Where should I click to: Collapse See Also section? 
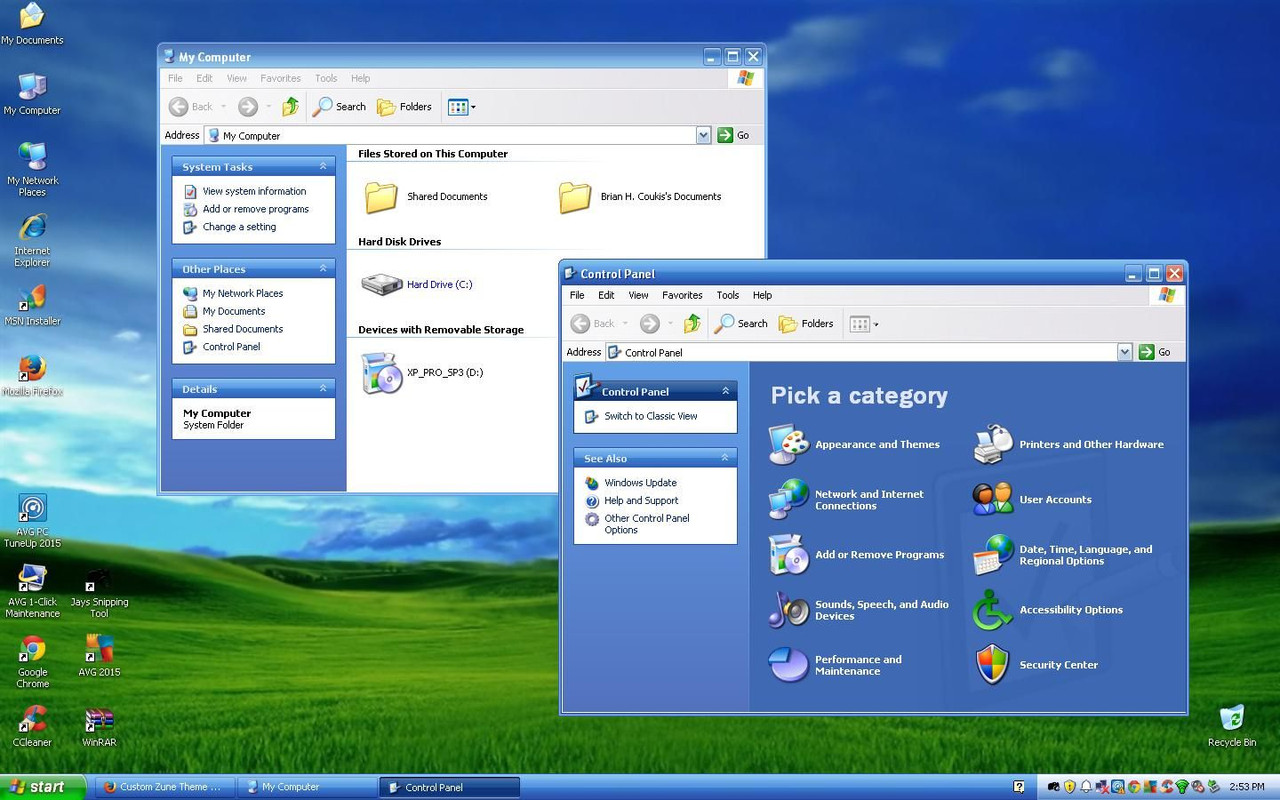[x=725, y=457]
